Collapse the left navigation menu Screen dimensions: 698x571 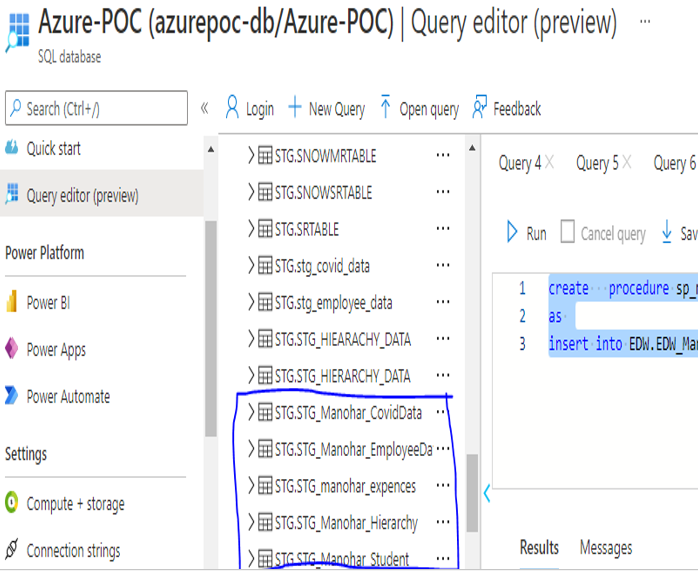tap(204, 108)
